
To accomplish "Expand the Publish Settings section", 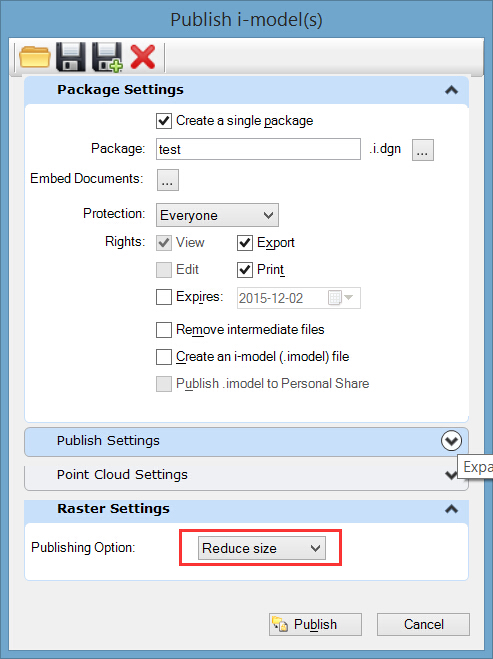I will click(451, 441).
